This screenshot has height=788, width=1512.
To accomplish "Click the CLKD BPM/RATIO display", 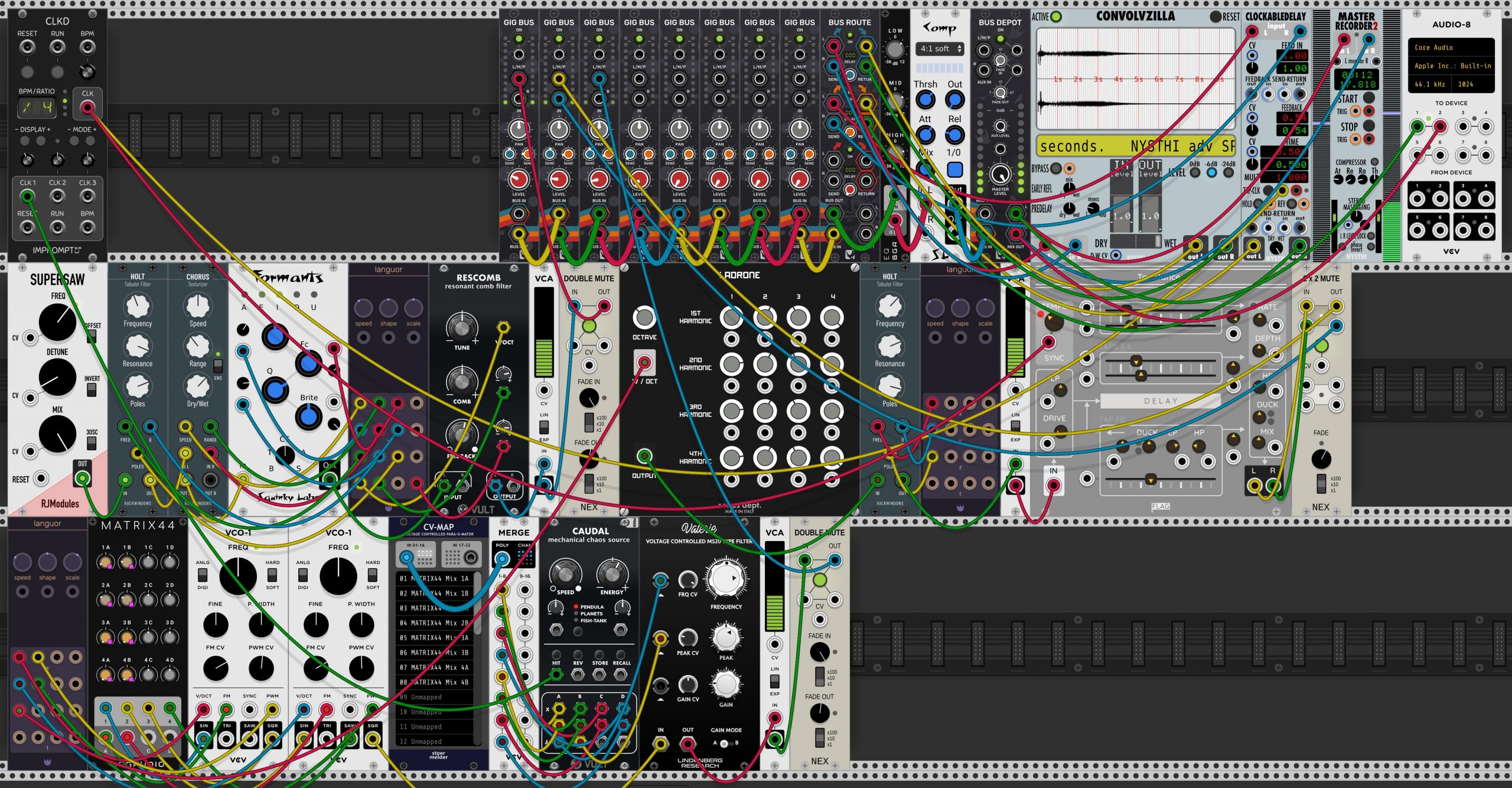I will coord(37,108).
